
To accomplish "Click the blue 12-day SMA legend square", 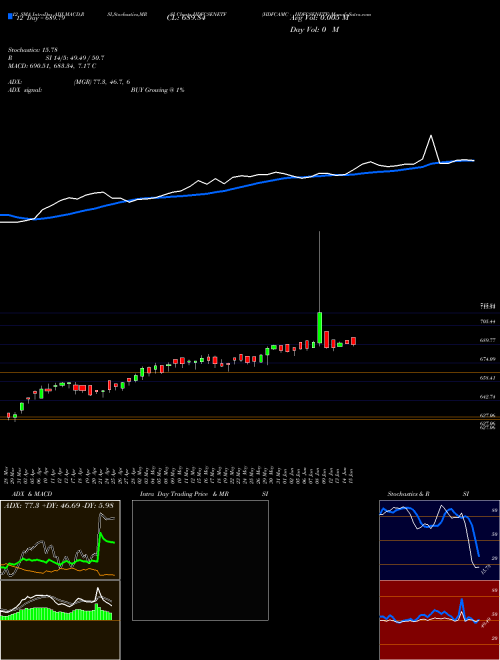I will coord(10,16).
